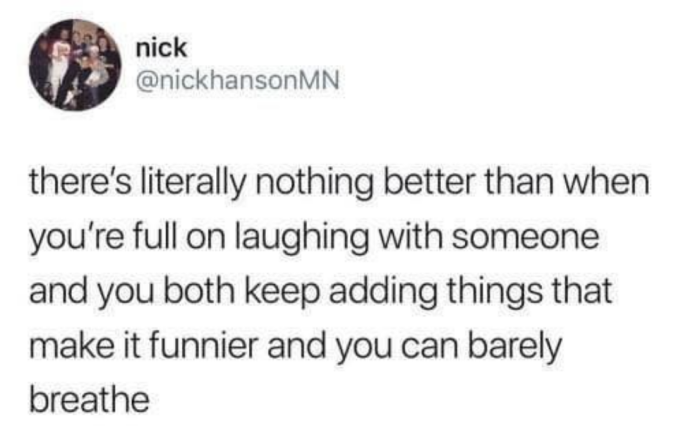This screenshot has height=438, width=700.
Task: Click the word "you're" in the second line
Action: pyautogui.click(x=76, y=240)
